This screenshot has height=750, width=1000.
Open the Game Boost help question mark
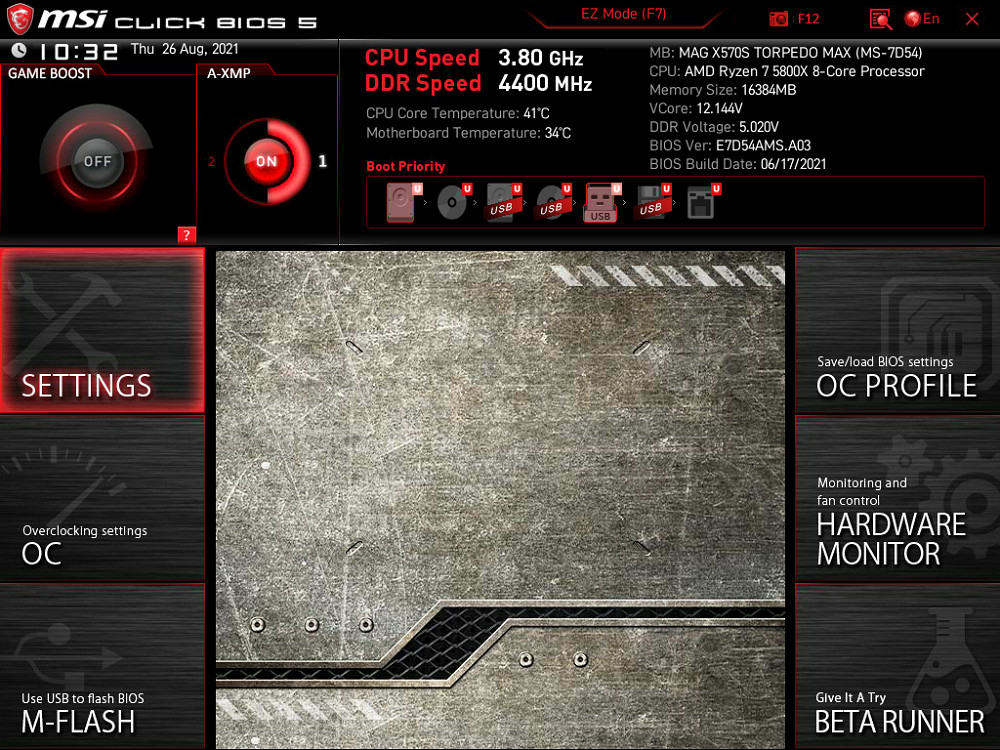point(186,235)
